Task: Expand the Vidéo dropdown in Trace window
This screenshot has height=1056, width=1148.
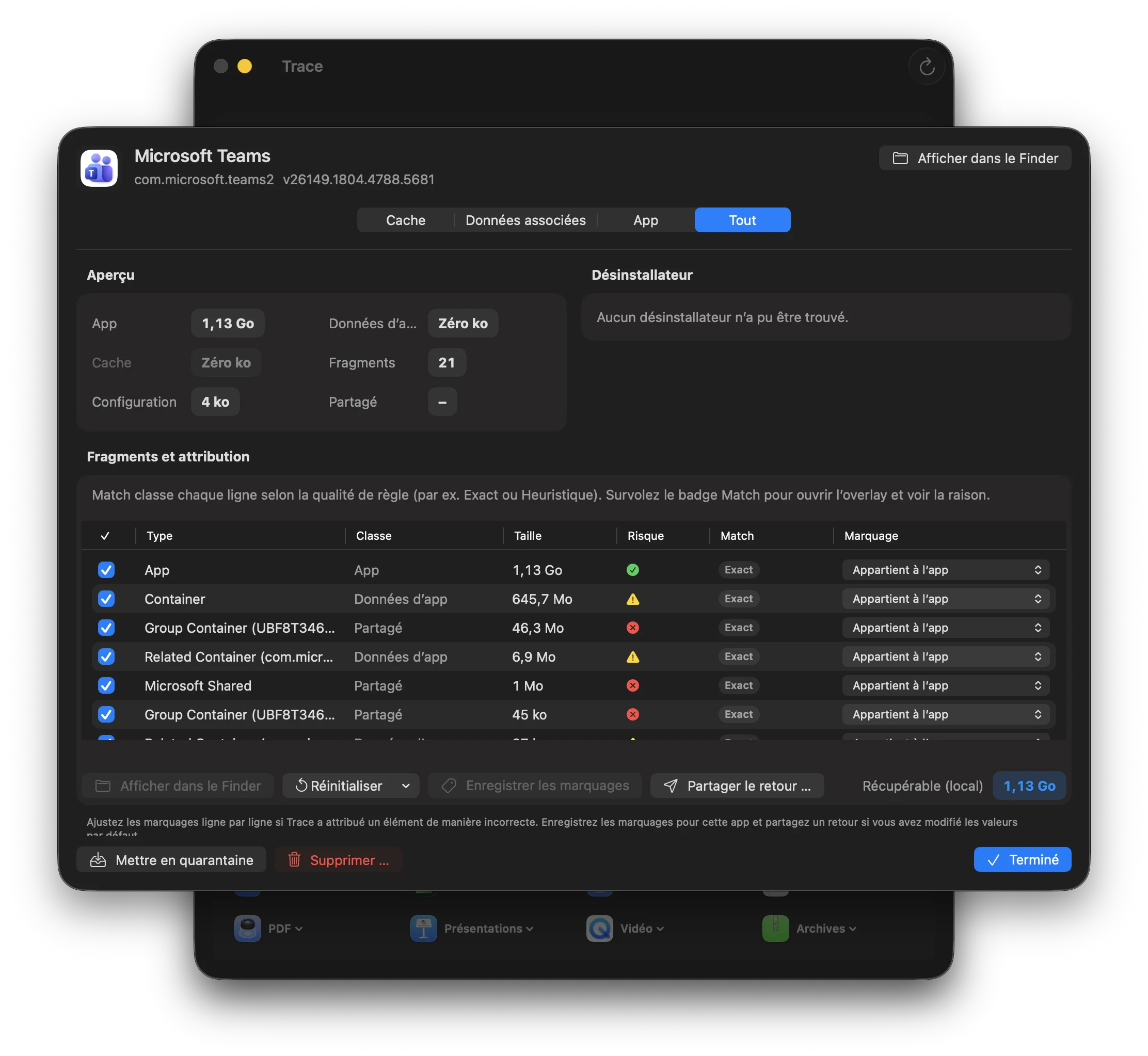Action: (660, 929)
